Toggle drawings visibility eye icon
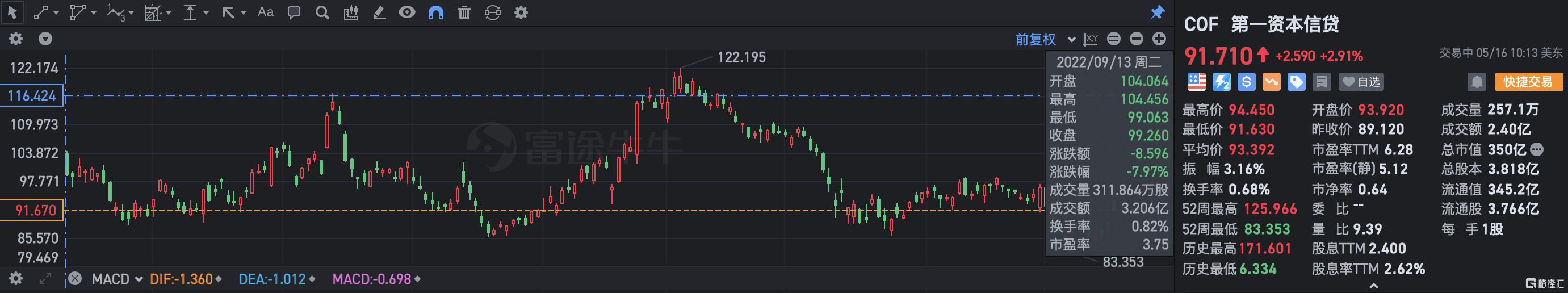Viewport: 1568px width, 293px height. (406, 12)
